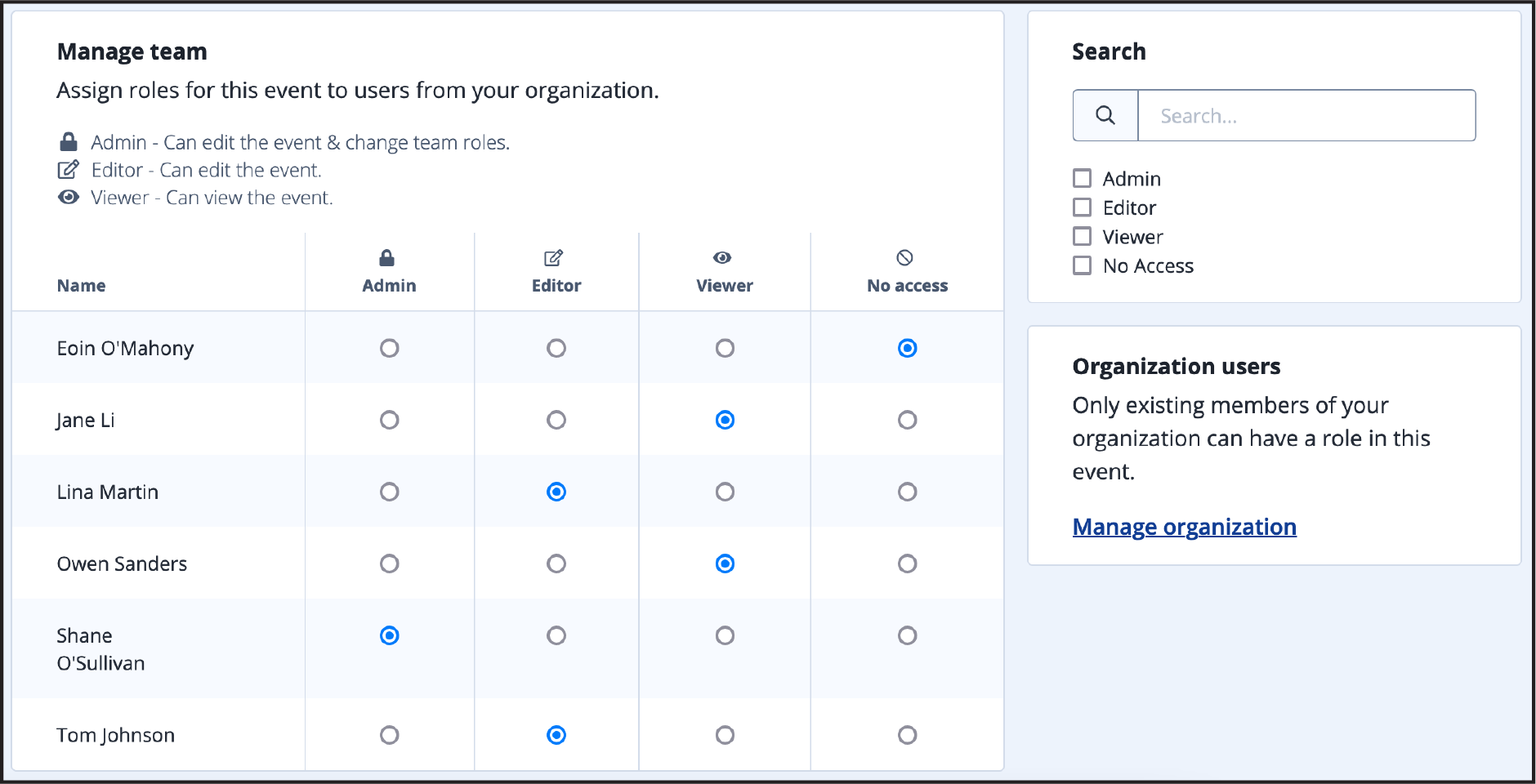Assign Viewer role to Lina Martin

(725, 492)
